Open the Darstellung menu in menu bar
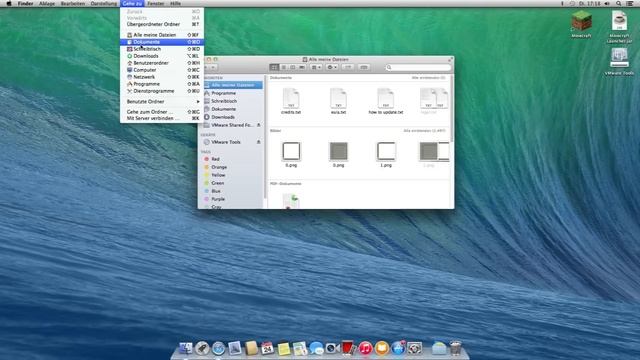 [x=103, y=3]
